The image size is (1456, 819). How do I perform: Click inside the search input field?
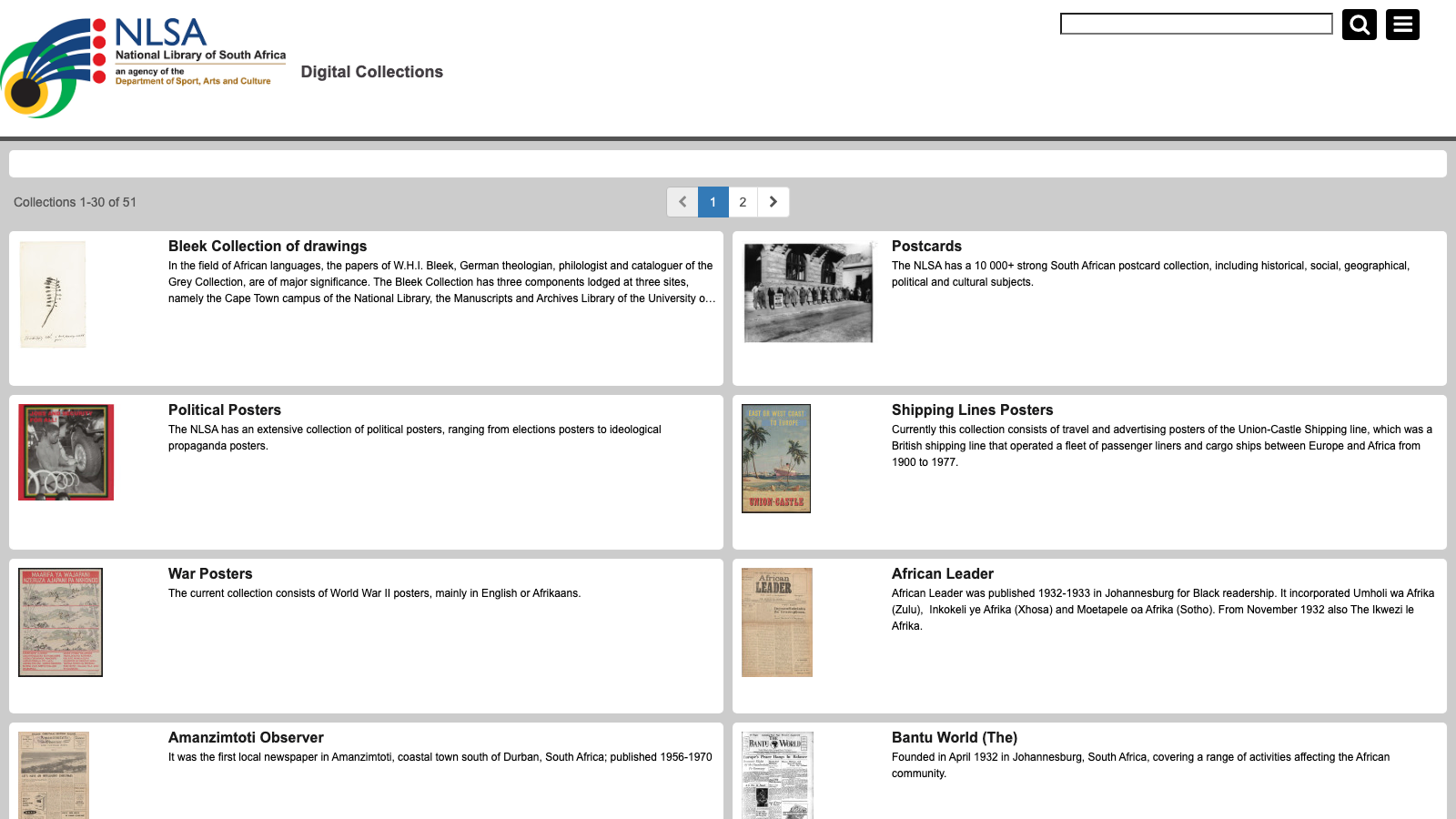tap(1195, 24)
